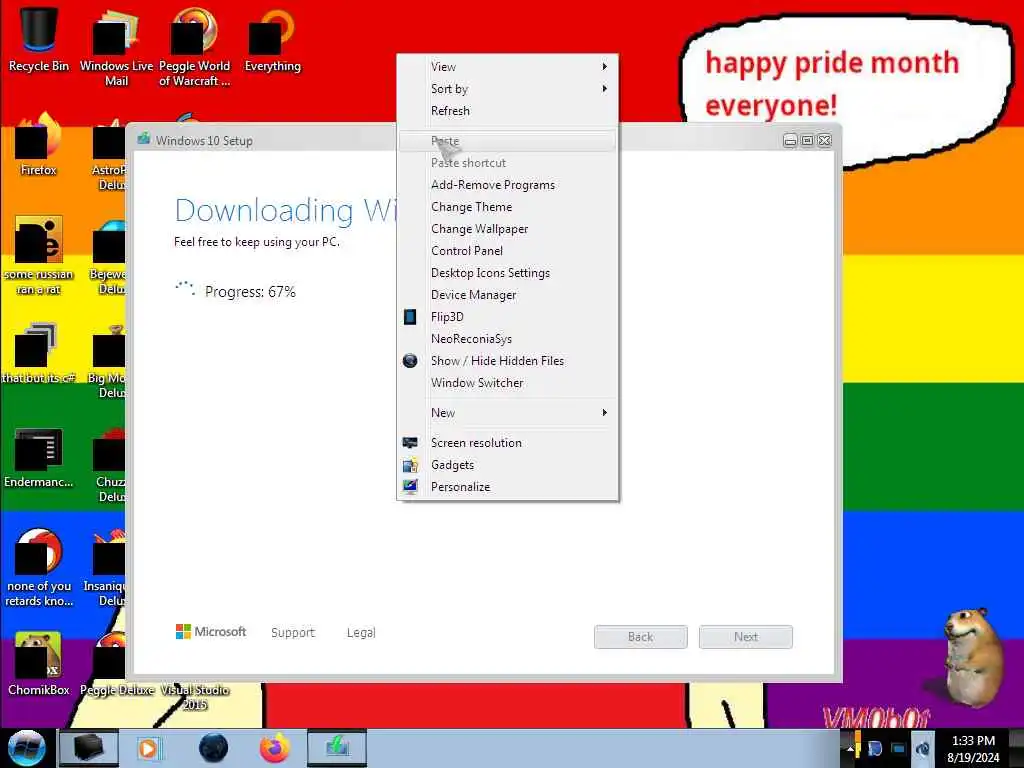Open Add-Remove Programs from the menu
The width and height of the screenshot is (1024, 768).
(x=507, y=185)
